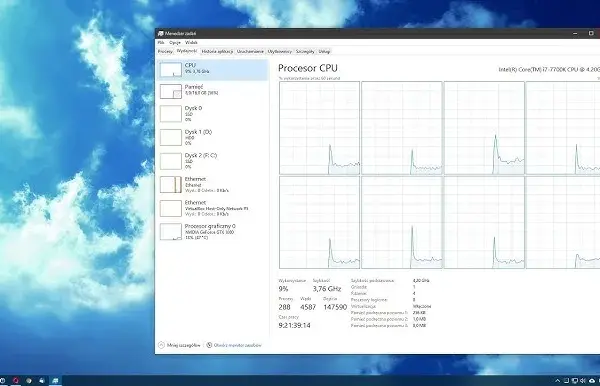Maximize the Menedżer zadań window
Viewport: 600px width, 386px height.
591,33
